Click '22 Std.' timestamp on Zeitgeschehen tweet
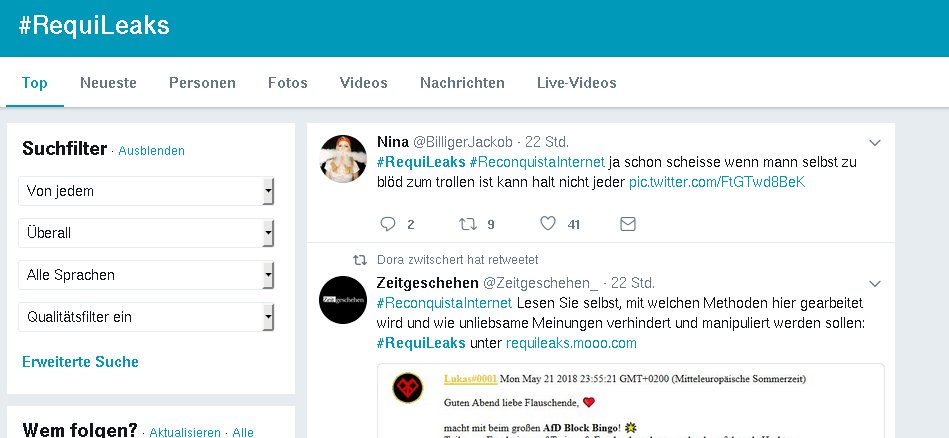 click(x=633, y=283)
